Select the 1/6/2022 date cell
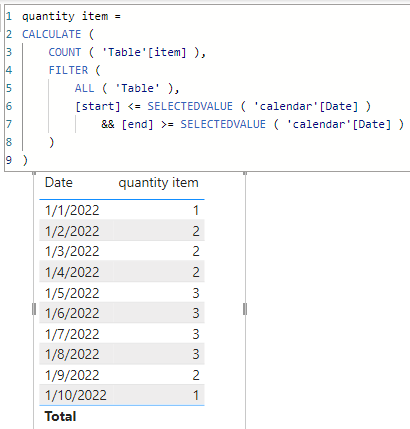This screenshot has width=410, height=429. point(72,313)
